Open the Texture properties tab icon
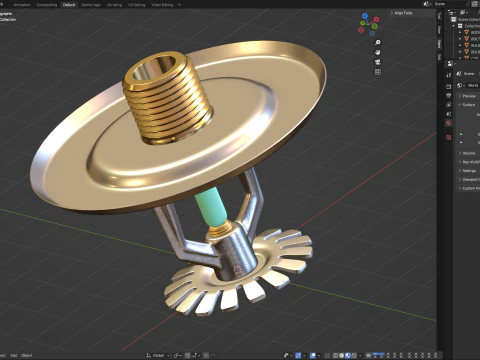This screenshot has height=360, width=480. coord(449,137)
